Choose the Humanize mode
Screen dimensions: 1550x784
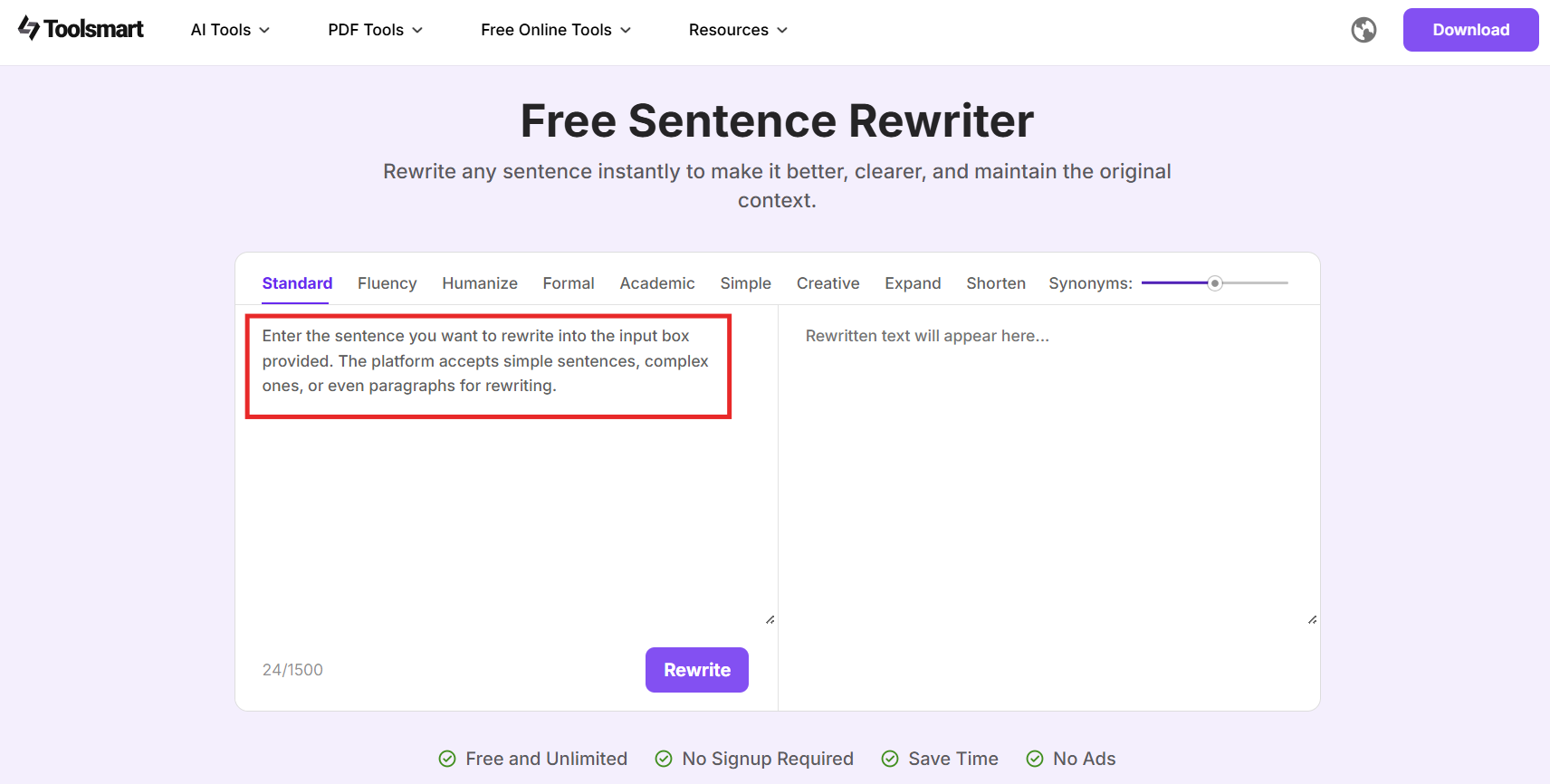click(x=480, y=283)
